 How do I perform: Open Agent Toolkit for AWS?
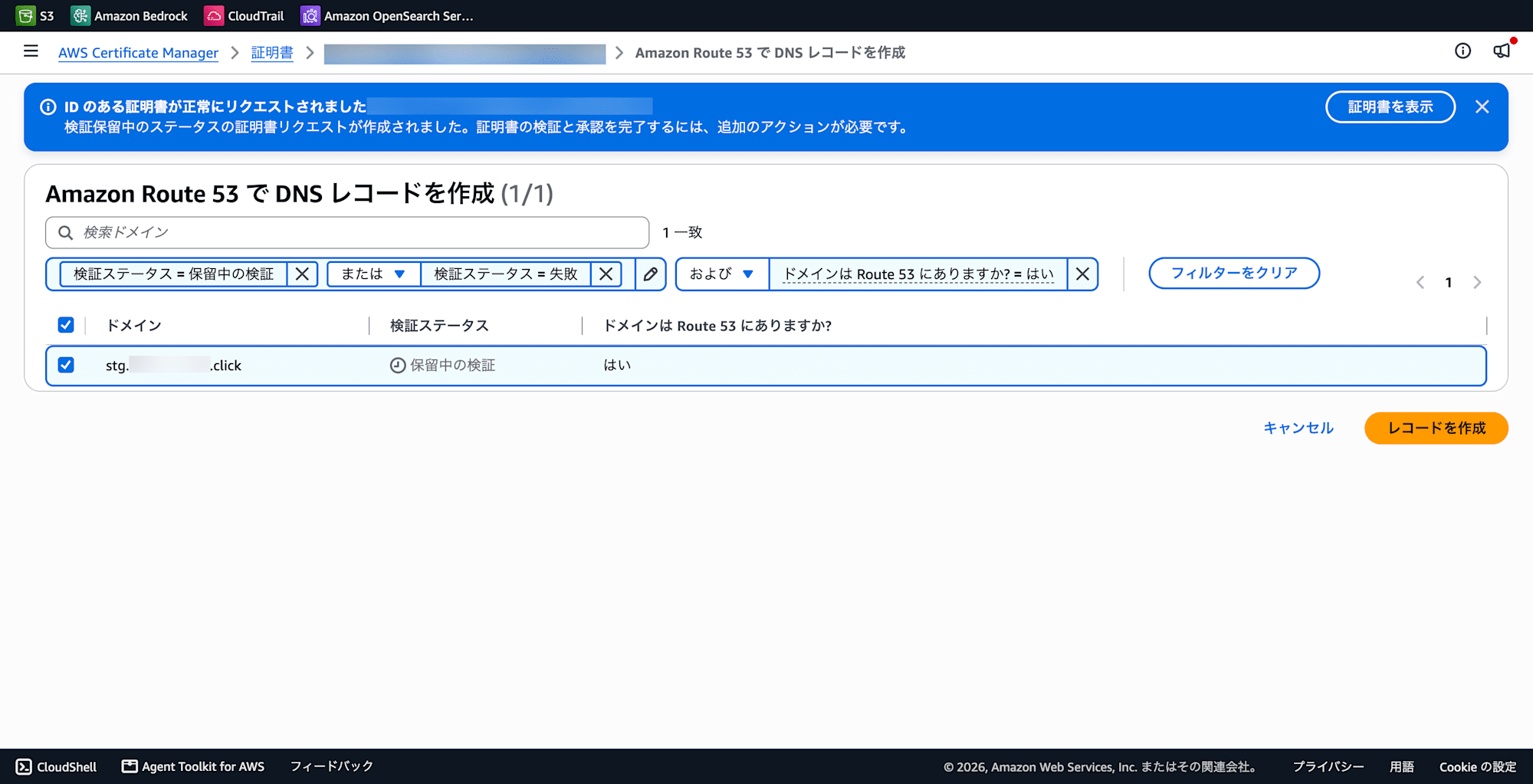(193, 766)
